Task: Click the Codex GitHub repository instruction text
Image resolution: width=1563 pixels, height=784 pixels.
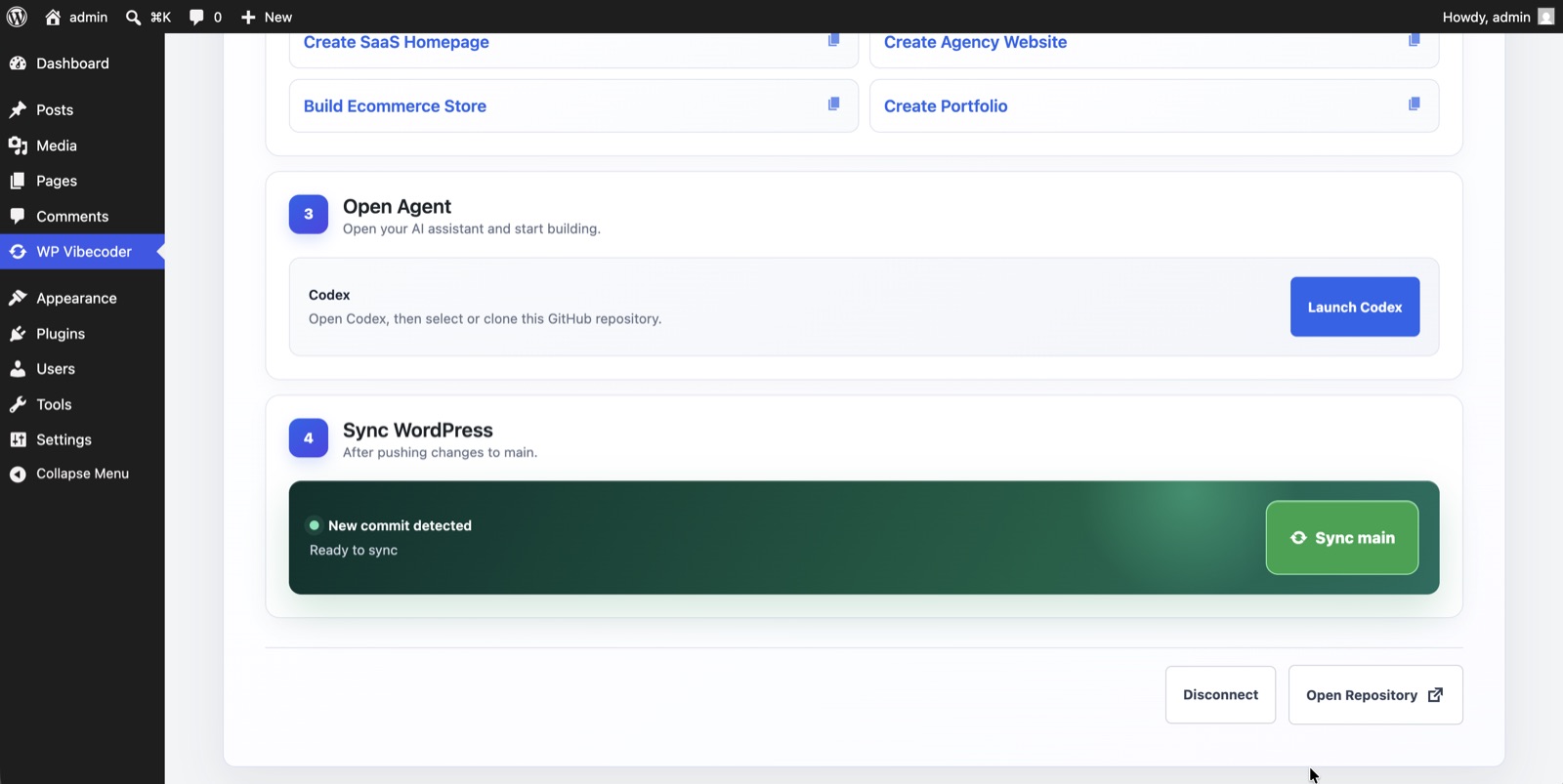Action: click(x=486, y=319)
